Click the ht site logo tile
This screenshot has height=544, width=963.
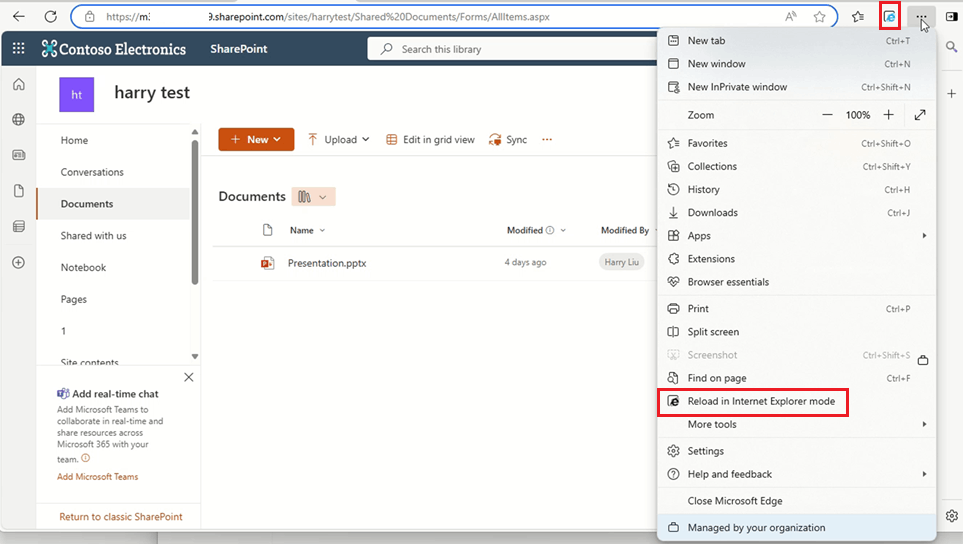[x=76, y=95]
